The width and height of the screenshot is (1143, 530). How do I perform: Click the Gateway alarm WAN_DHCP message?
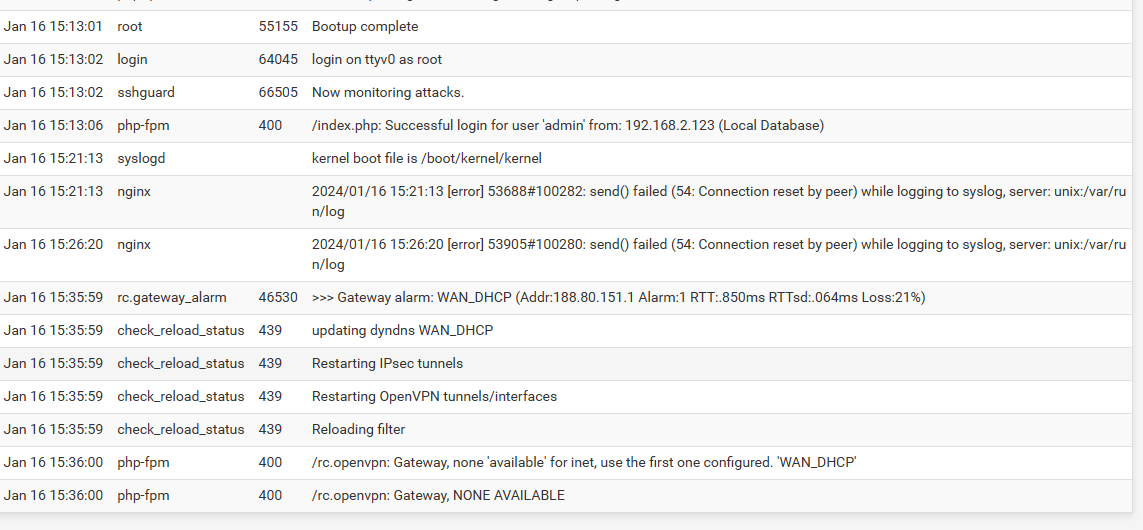pos(618,297)
